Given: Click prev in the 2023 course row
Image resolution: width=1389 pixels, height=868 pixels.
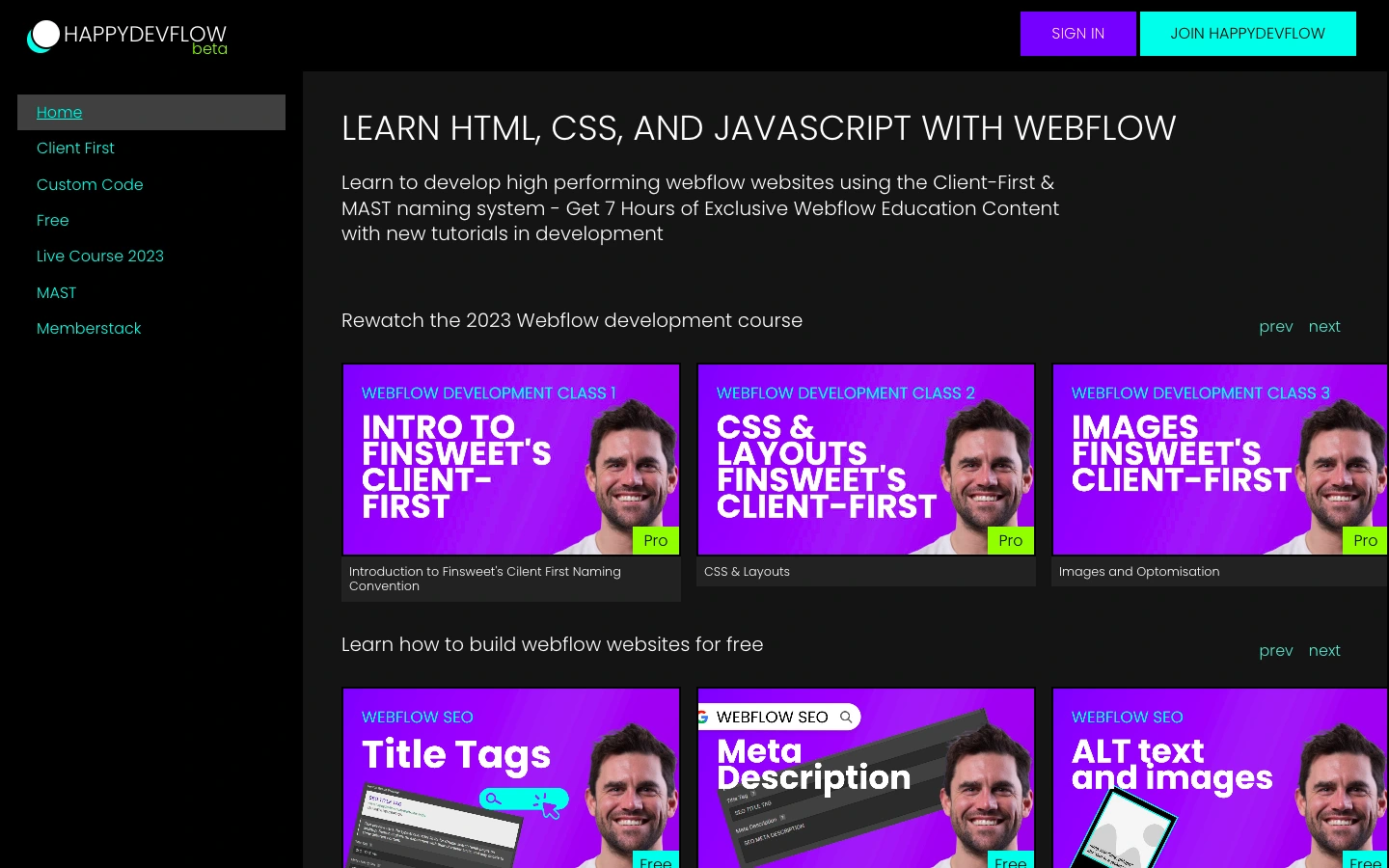Looking at the screenshot, I should pos(1275,327).
